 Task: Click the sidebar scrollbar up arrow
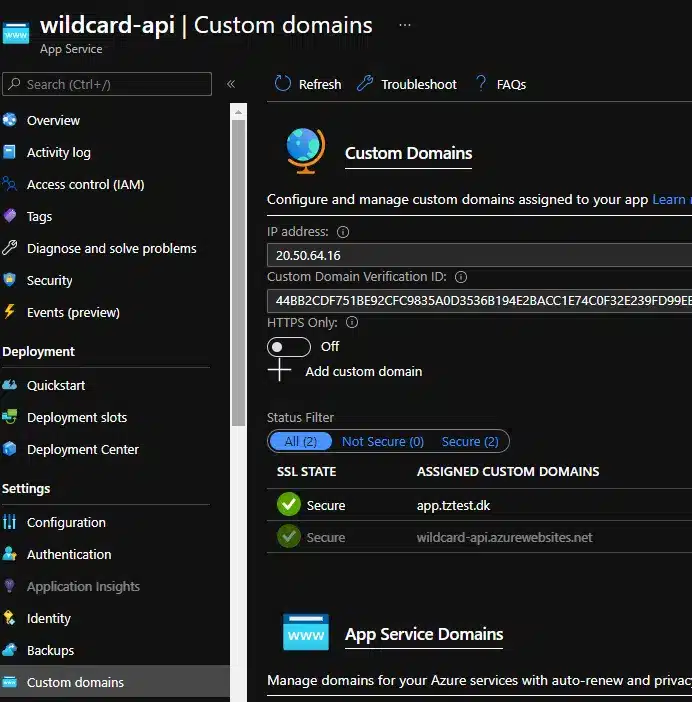(239, 112)
